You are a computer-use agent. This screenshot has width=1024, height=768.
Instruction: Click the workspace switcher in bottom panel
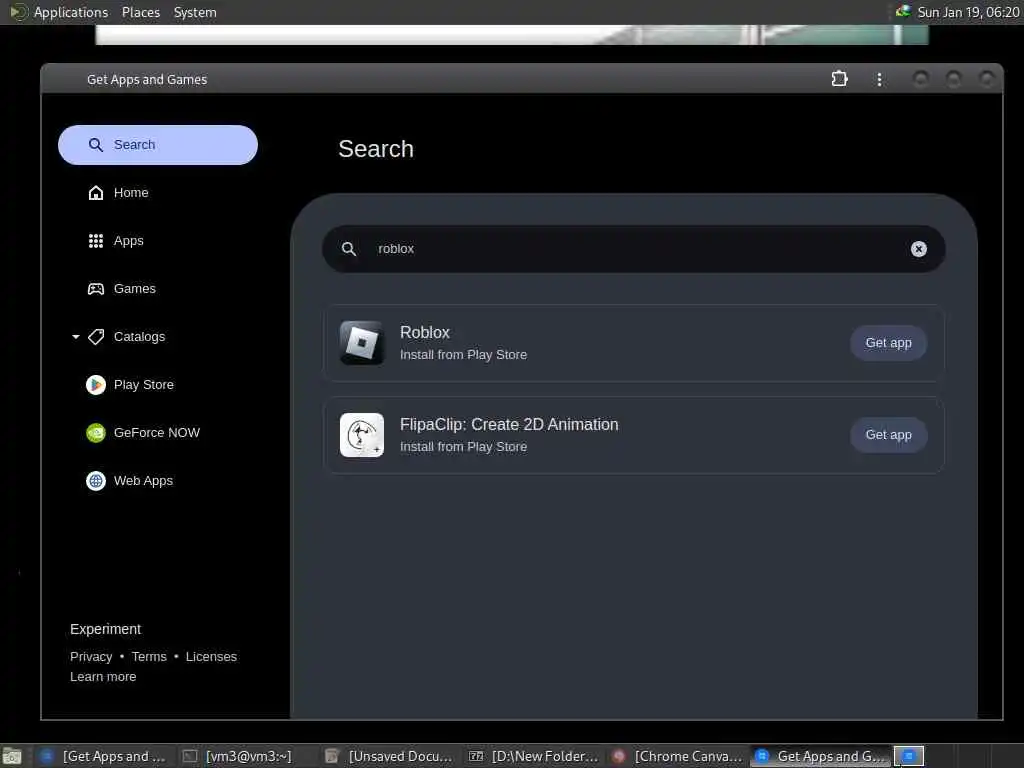point(909,756)
